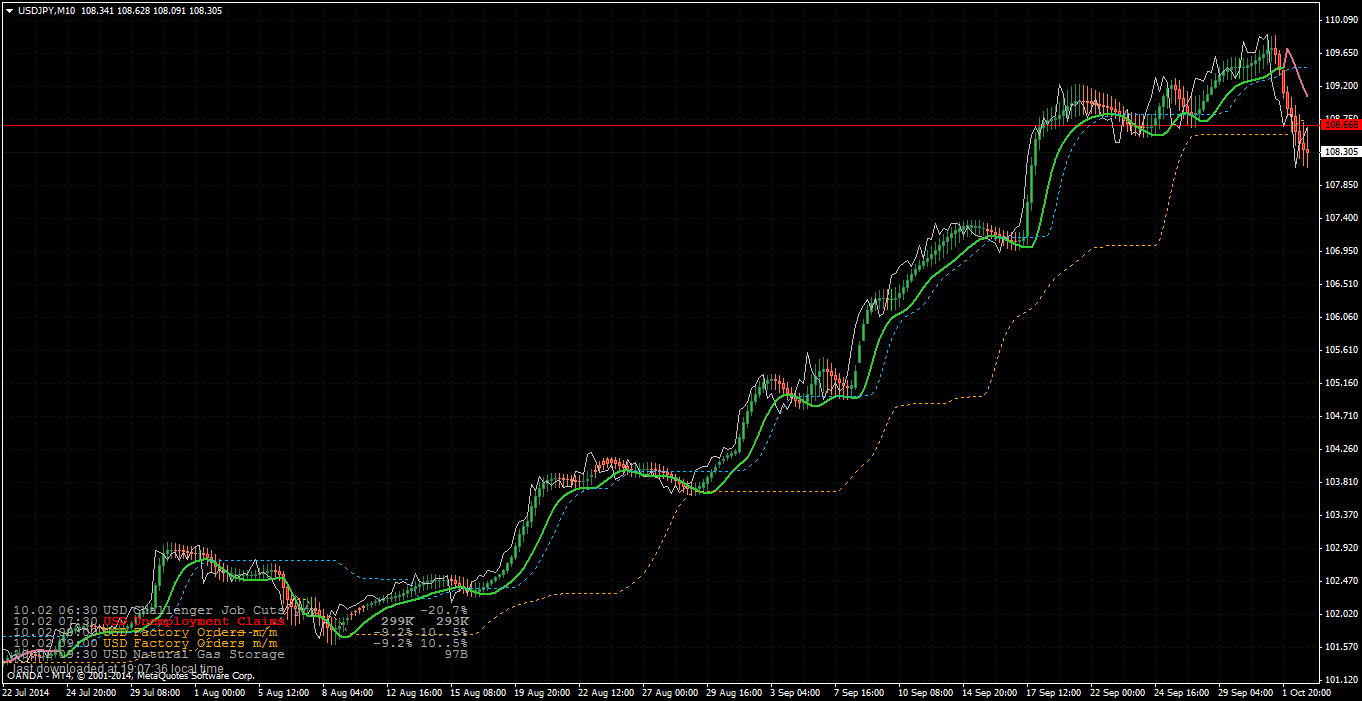
Task: Click the 106.950 price scale label
Action: (x=1340, y=251)
